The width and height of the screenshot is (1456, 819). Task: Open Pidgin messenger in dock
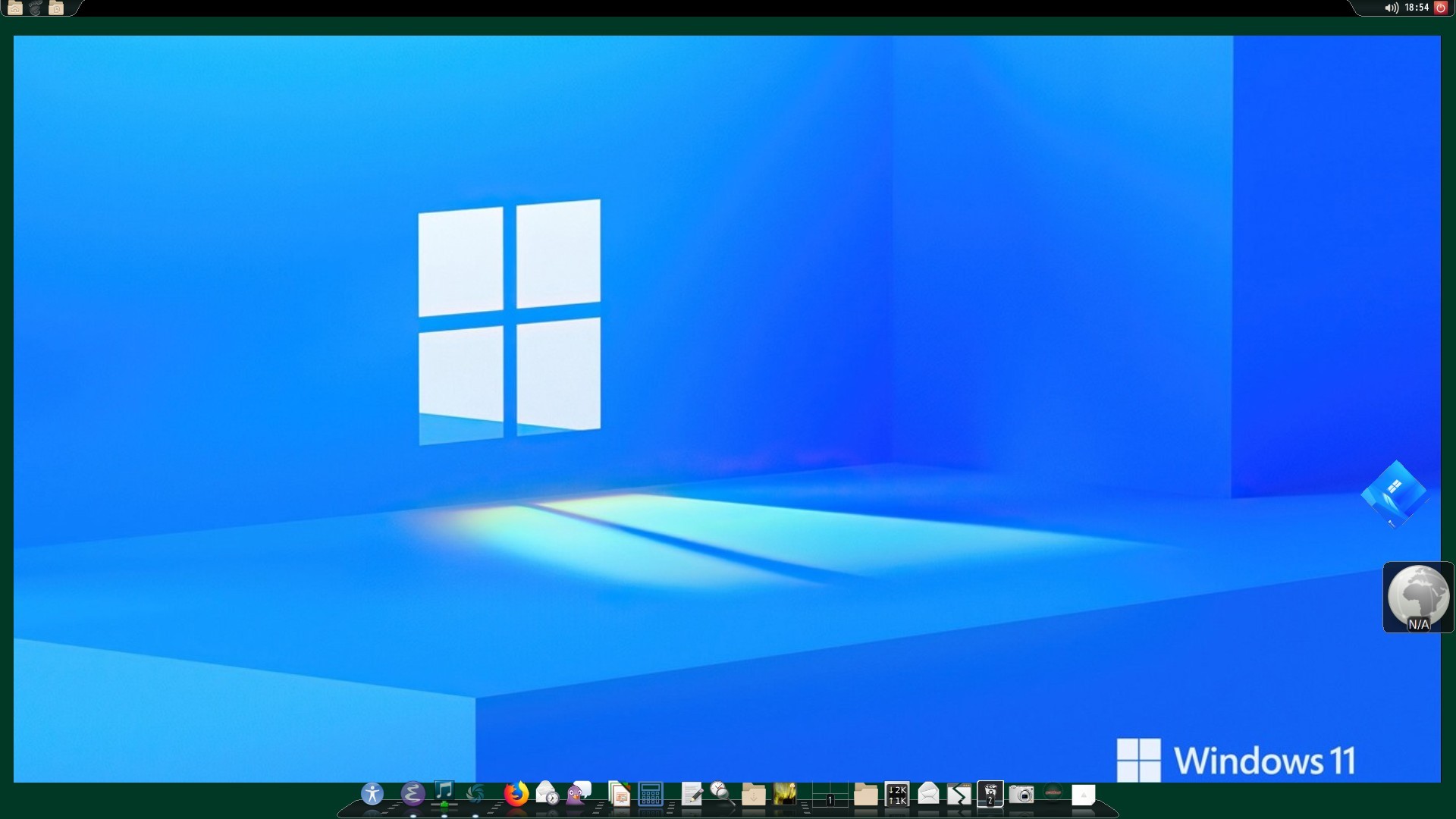pyautogui.click(x=579, y=794)
